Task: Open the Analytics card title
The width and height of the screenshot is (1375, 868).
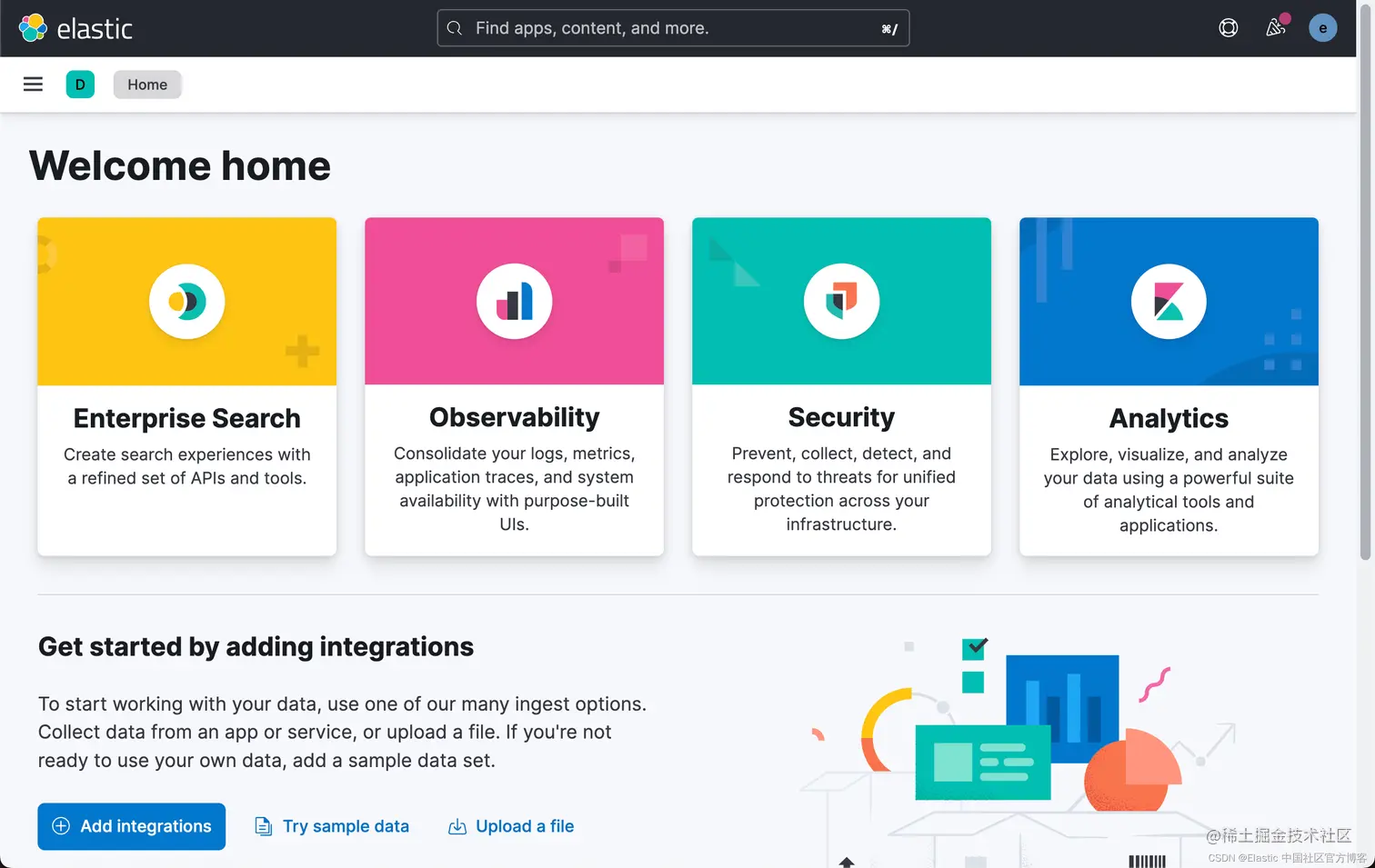Action: [x=1169, y=418]
